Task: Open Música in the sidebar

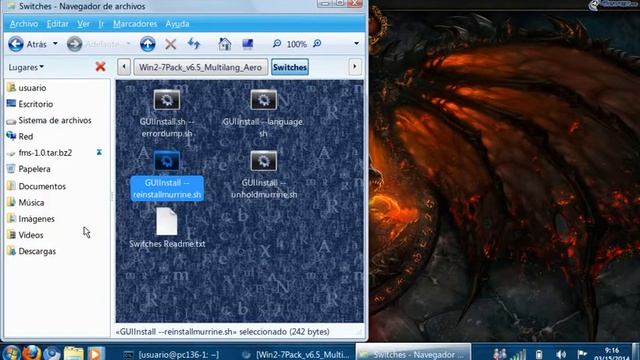Action: (x=31, y=202)
